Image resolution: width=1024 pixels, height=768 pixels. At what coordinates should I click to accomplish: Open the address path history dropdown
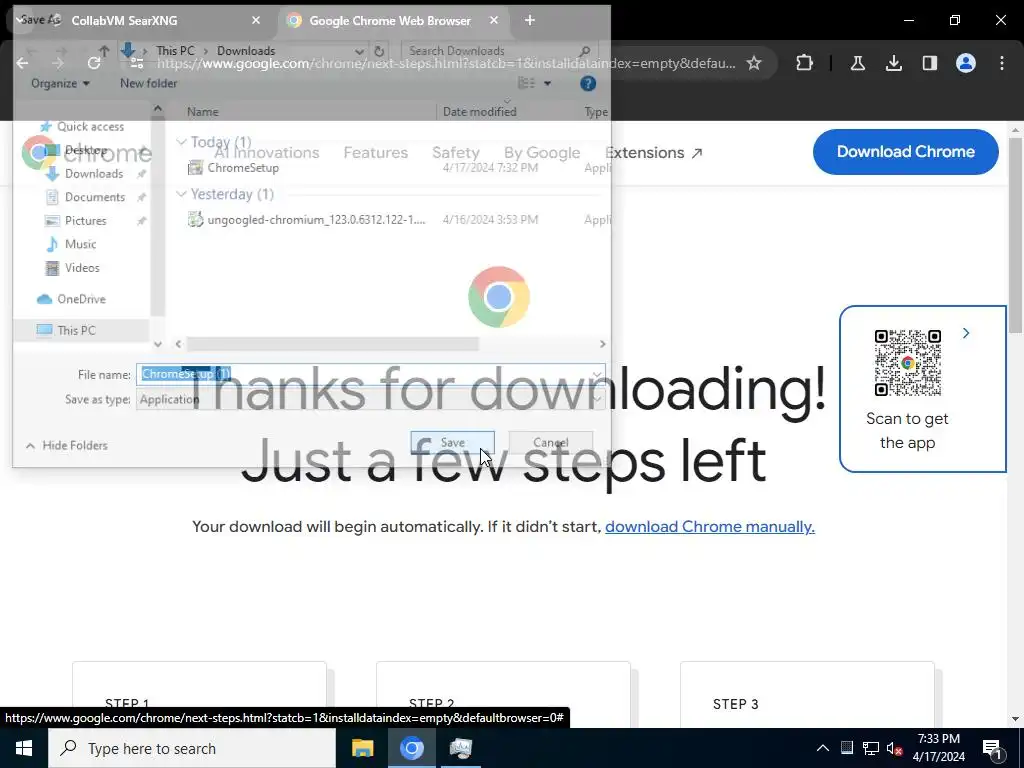pyautogui.click(x=359, y=51)
